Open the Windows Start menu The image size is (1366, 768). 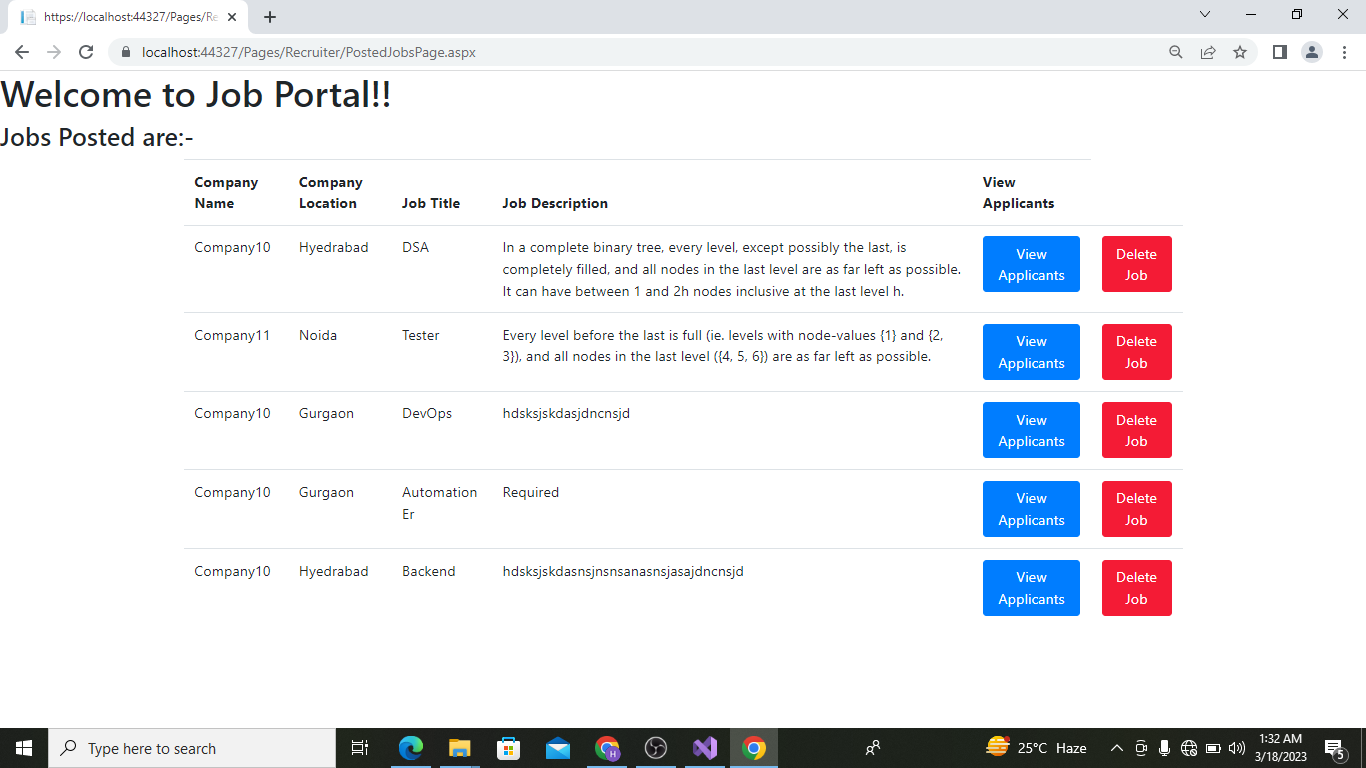pyautogui.click(x=24, y=748)
